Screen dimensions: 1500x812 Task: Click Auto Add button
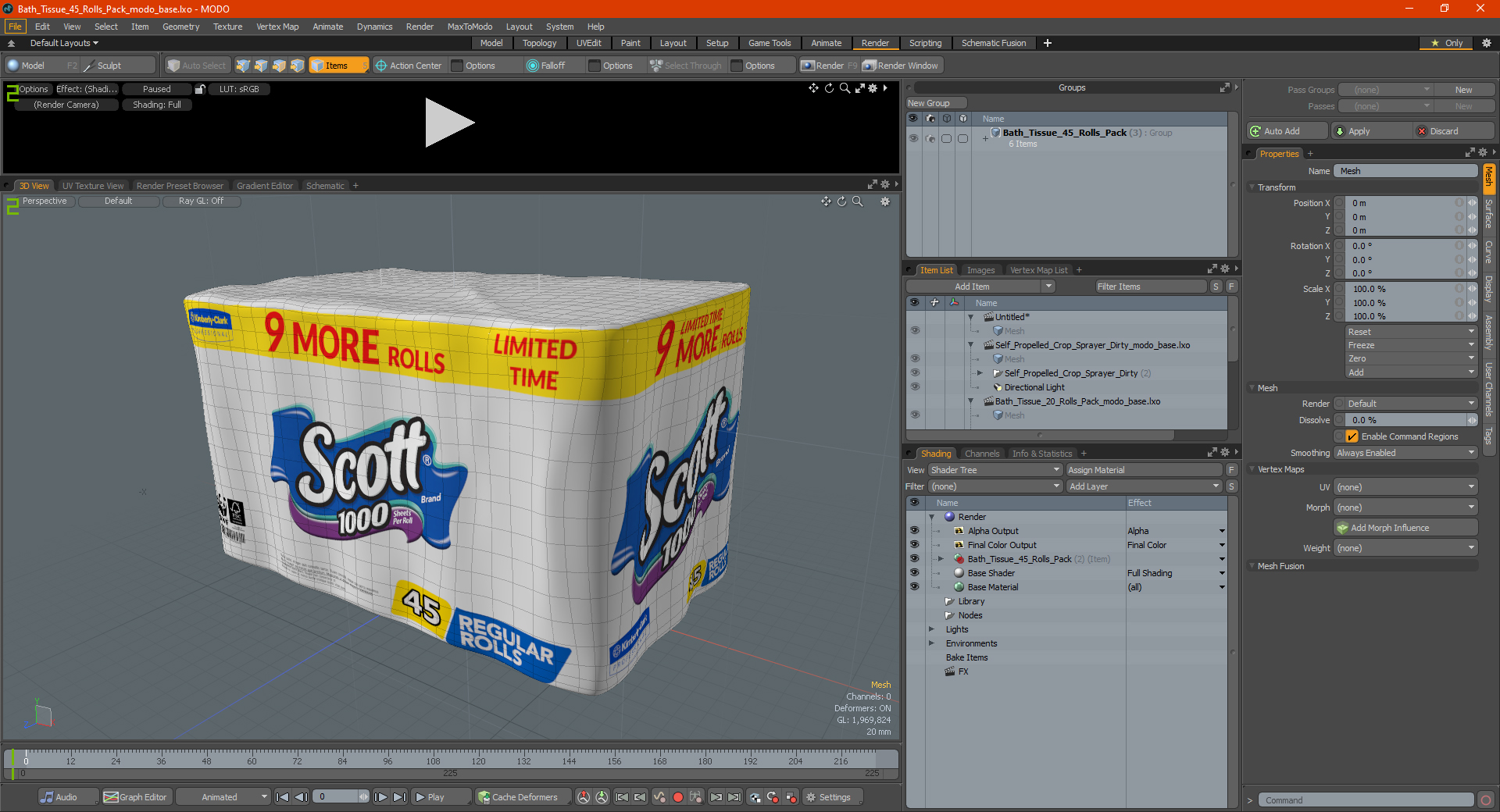[1287, 131]
